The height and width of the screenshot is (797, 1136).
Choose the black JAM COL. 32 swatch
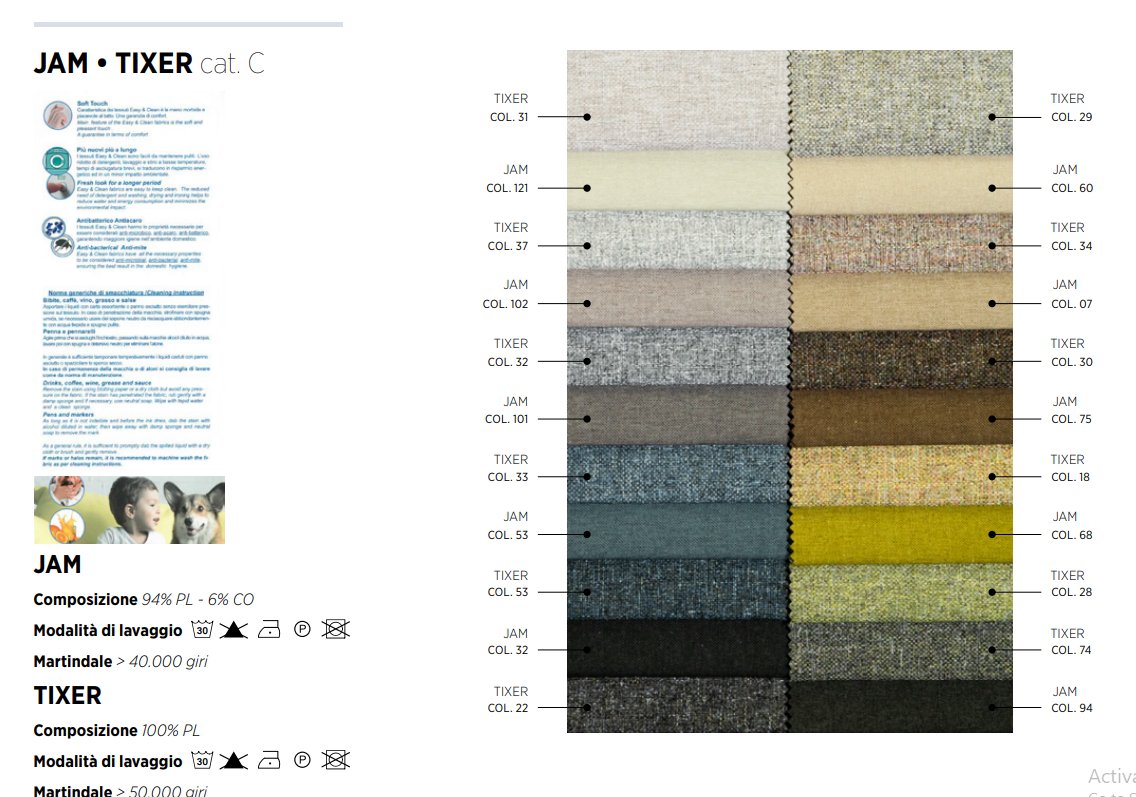pos(677,648)
